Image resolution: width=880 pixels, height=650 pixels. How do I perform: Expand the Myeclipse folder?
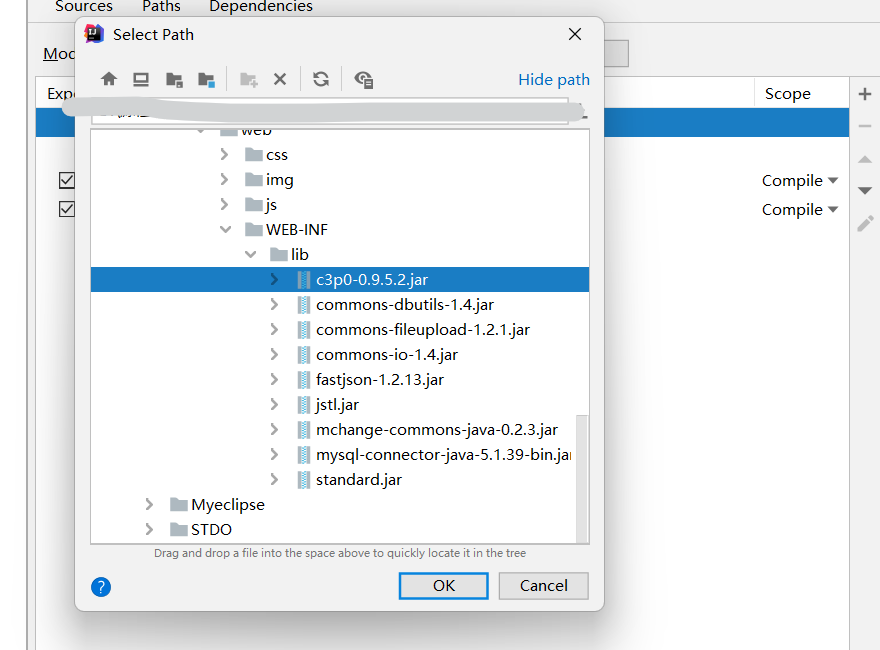148,504
